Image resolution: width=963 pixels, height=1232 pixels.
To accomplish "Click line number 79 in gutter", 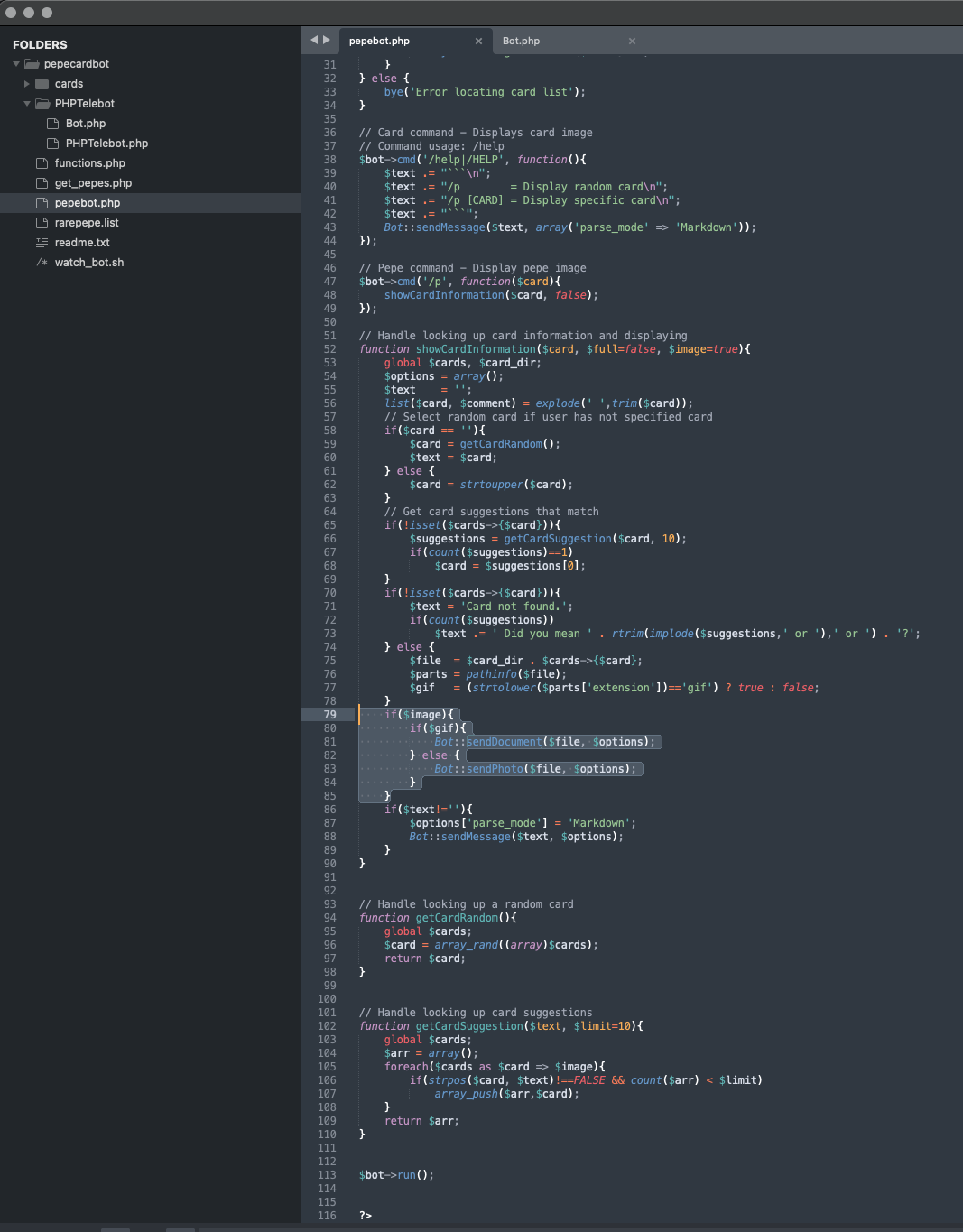I will [x=329, y=715].
